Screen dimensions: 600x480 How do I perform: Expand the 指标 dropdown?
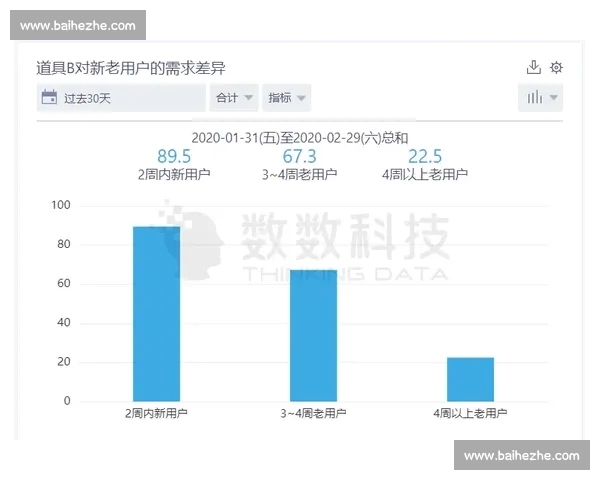(x=286, y=98)
